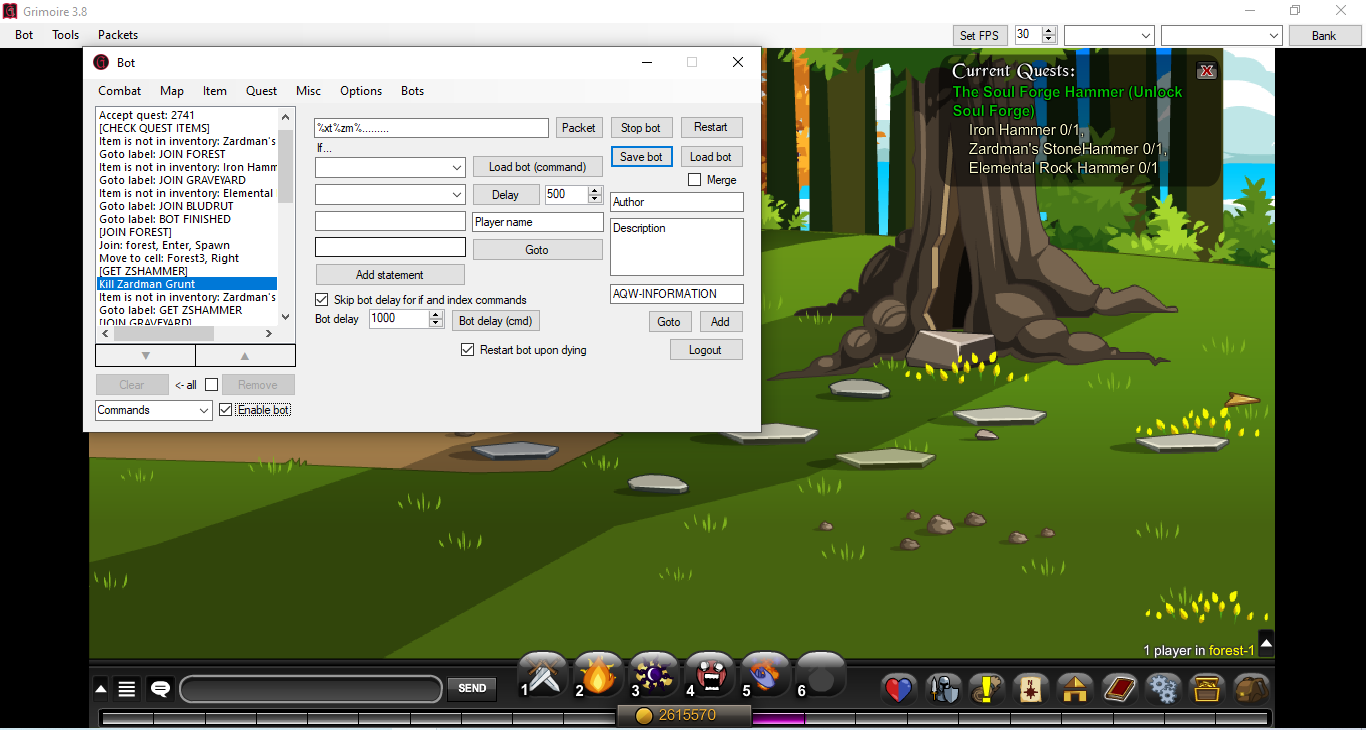Screen dimensions: 1366x730
Task: Open the Map tab
Action: (x=172, y=91)
